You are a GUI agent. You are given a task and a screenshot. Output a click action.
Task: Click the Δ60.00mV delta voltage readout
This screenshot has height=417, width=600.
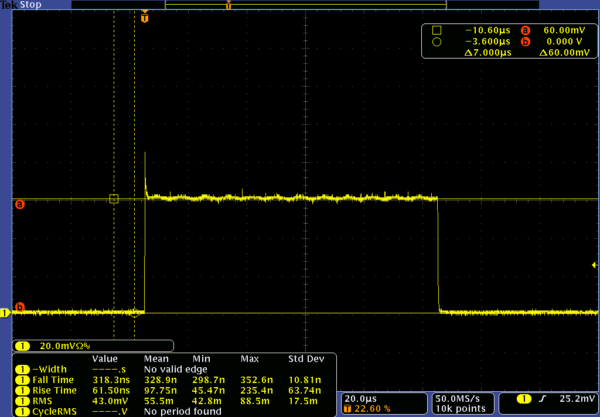click(564, 53)
